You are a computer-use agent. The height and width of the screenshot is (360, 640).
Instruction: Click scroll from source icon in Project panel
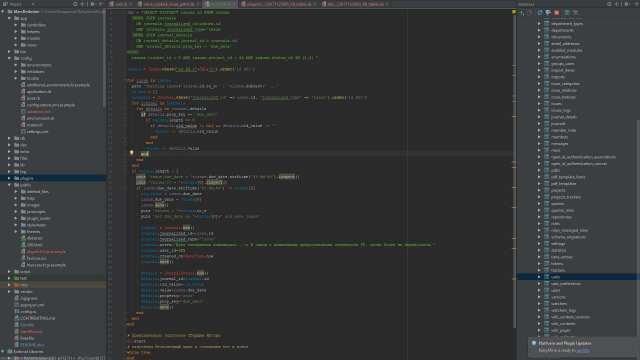coord(75,4)
